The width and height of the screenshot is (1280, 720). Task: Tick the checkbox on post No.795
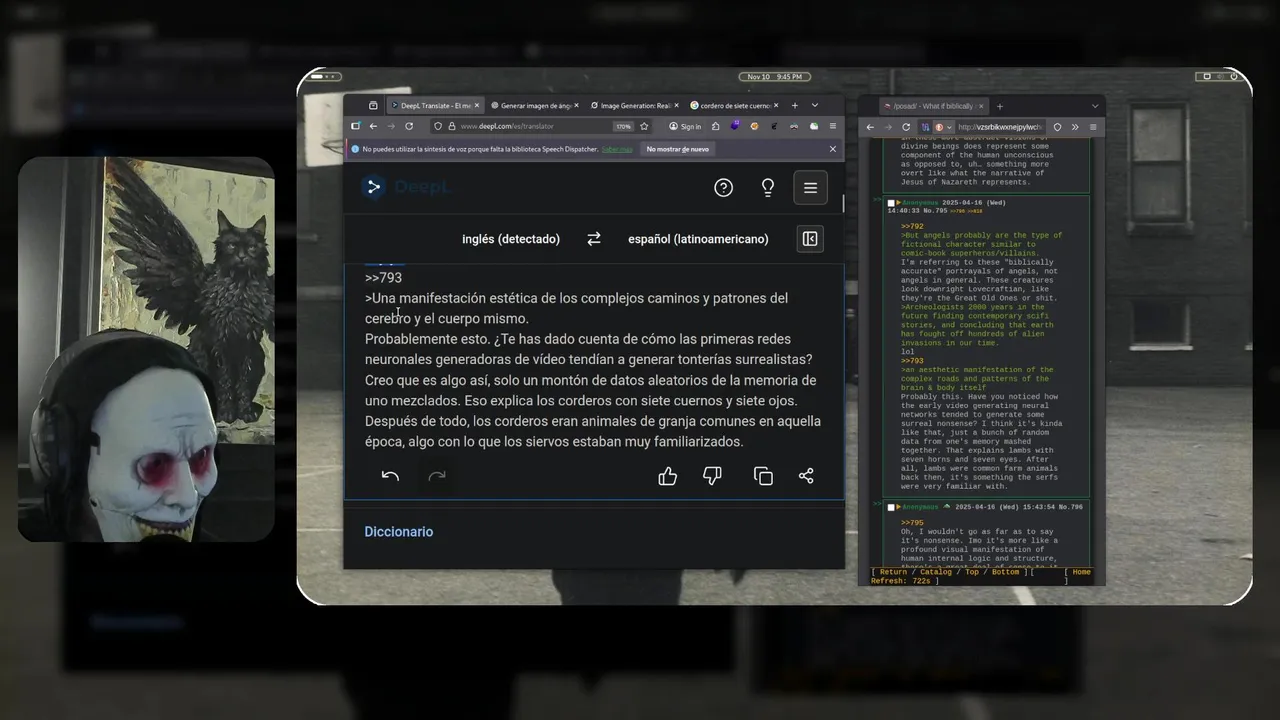click(x=891, y=203)
